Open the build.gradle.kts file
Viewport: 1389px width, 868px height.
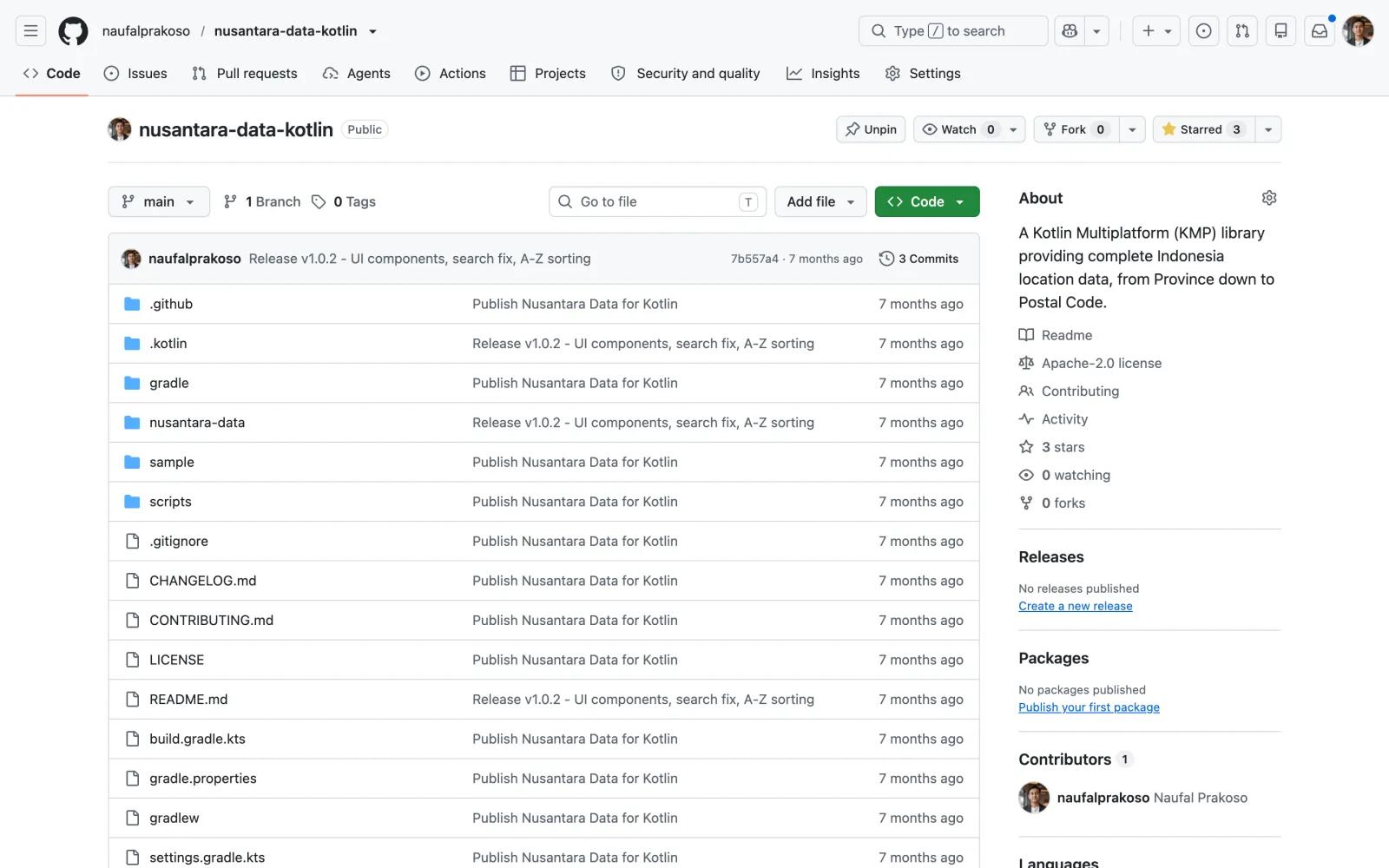(x=197, y=739)
